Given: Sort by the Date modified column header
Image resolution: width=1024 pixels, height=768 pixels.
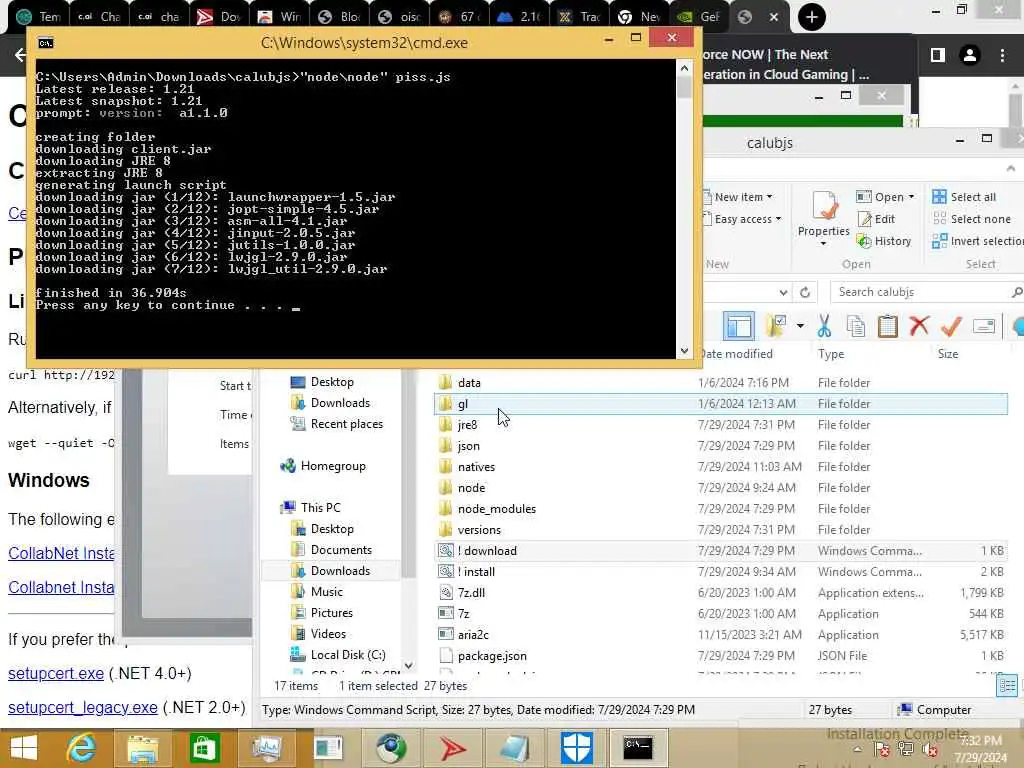Looking at the screenshot, I should 737,353.
